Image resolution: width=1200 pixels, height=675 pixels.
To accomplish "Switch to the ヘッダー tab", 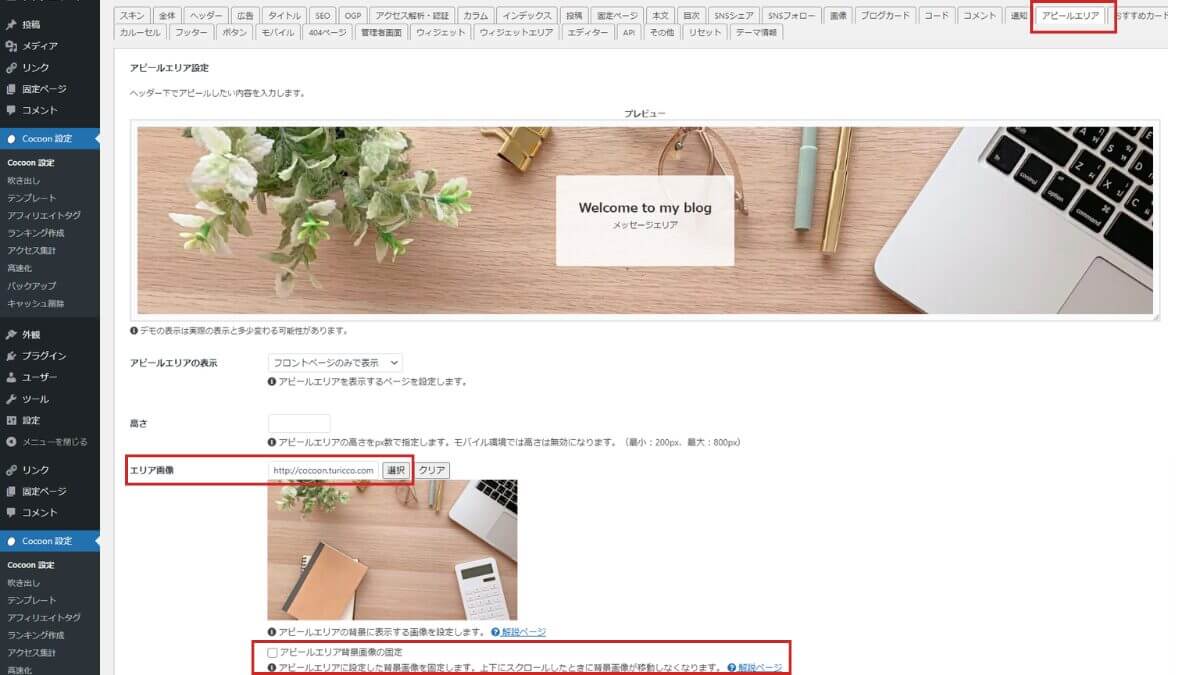I will click(x=206, y=16).
